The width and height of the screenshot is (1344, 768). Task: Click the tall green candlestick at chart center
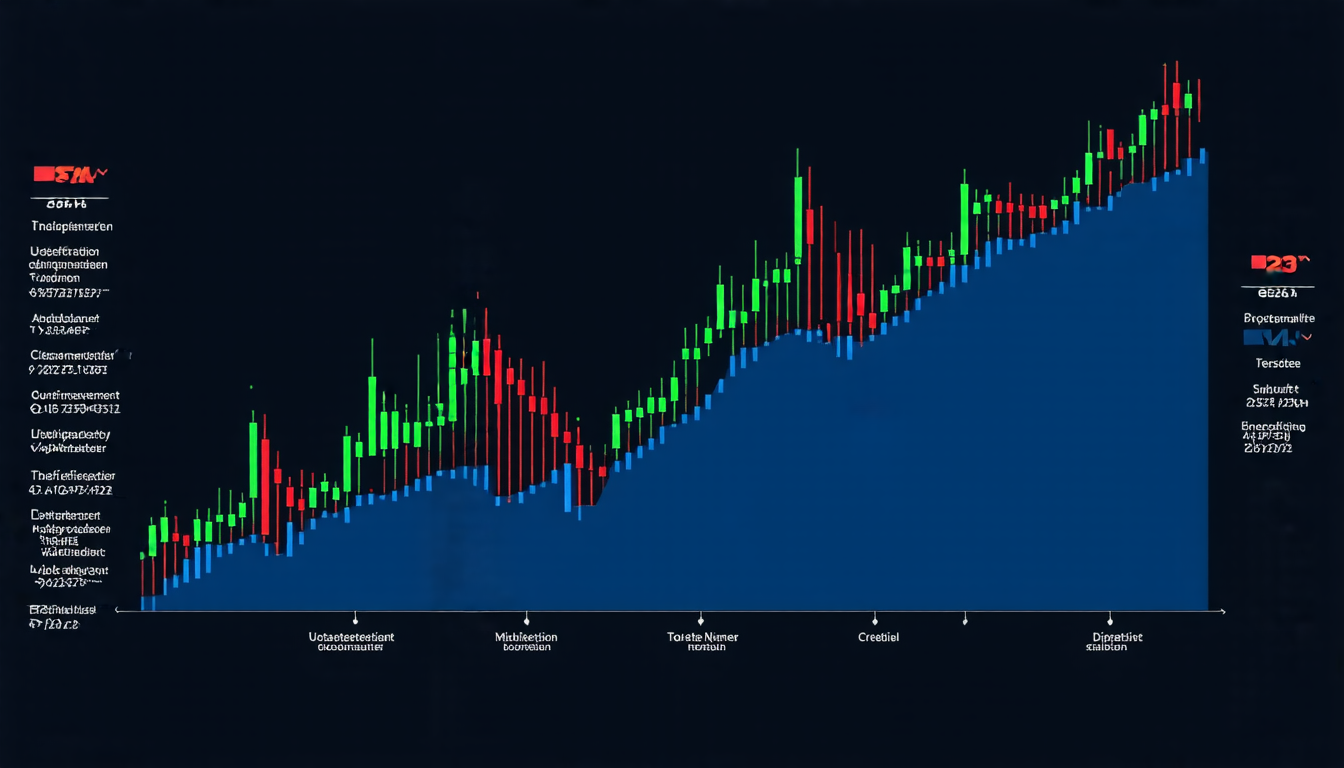pos(798,215)
